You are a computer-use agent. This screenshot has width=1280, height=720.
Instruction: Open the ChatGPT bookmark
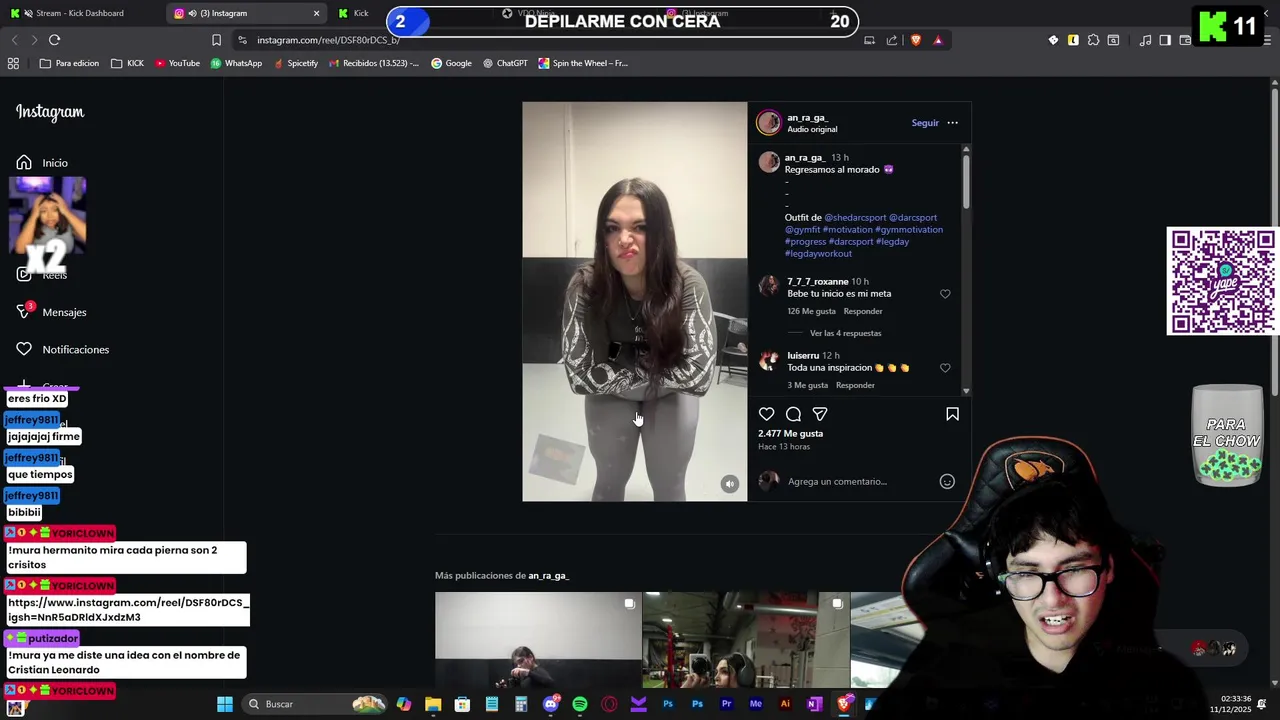click(x=505, y=63)
